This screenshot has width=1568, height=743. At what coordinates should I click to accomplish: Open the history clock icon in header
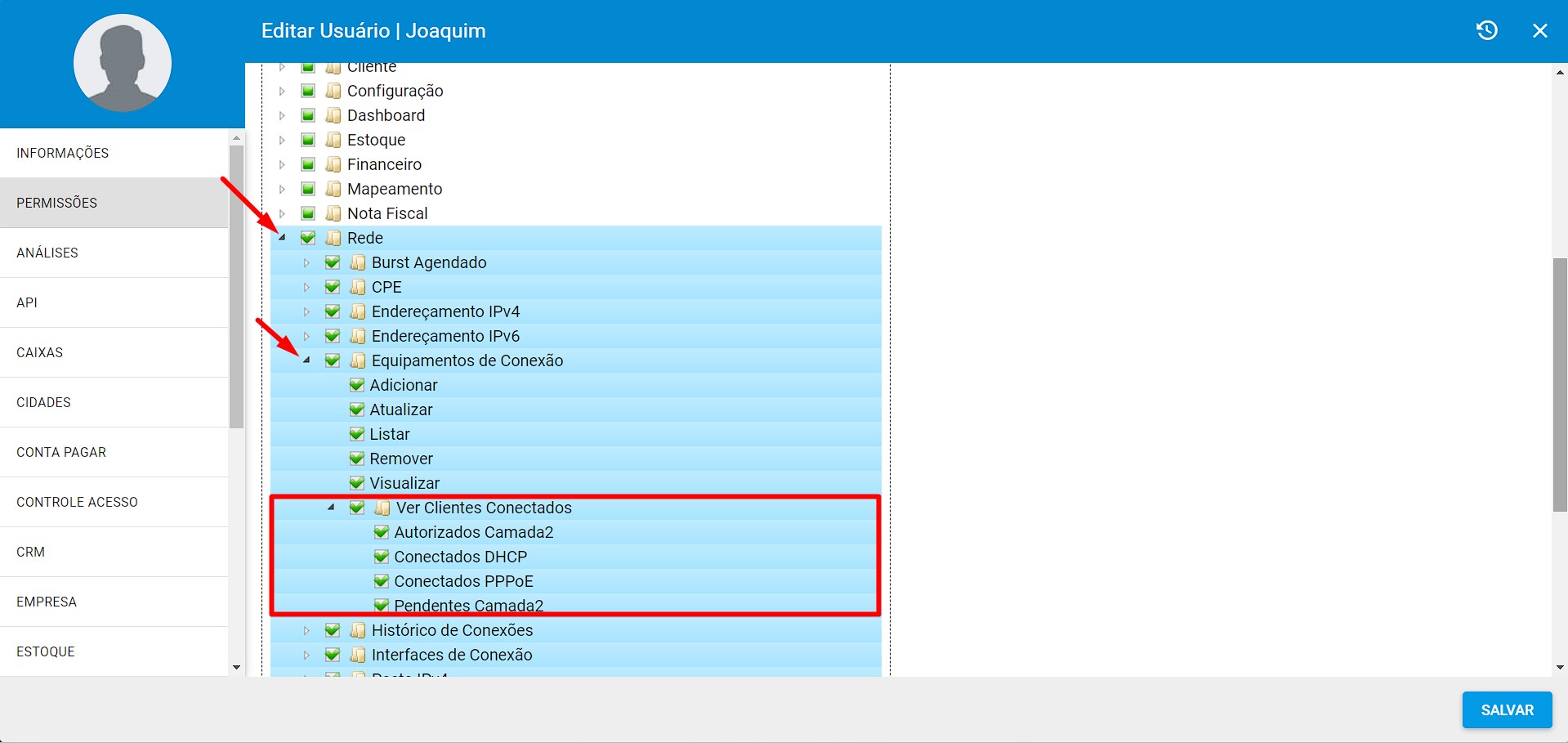tap(1486, 30)
